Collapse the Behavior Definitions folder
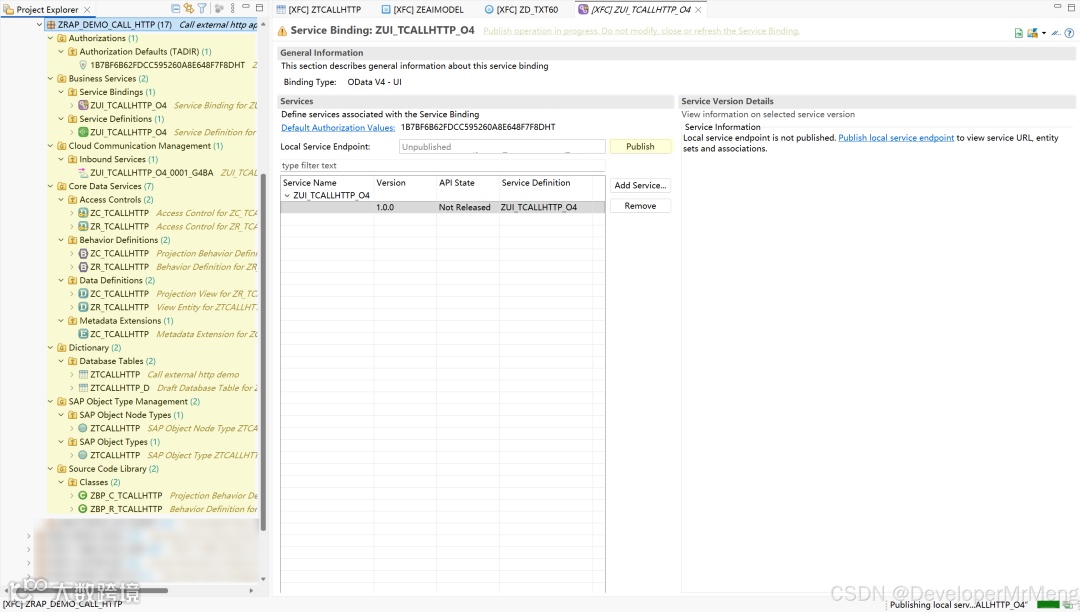 tap(61, 240)
